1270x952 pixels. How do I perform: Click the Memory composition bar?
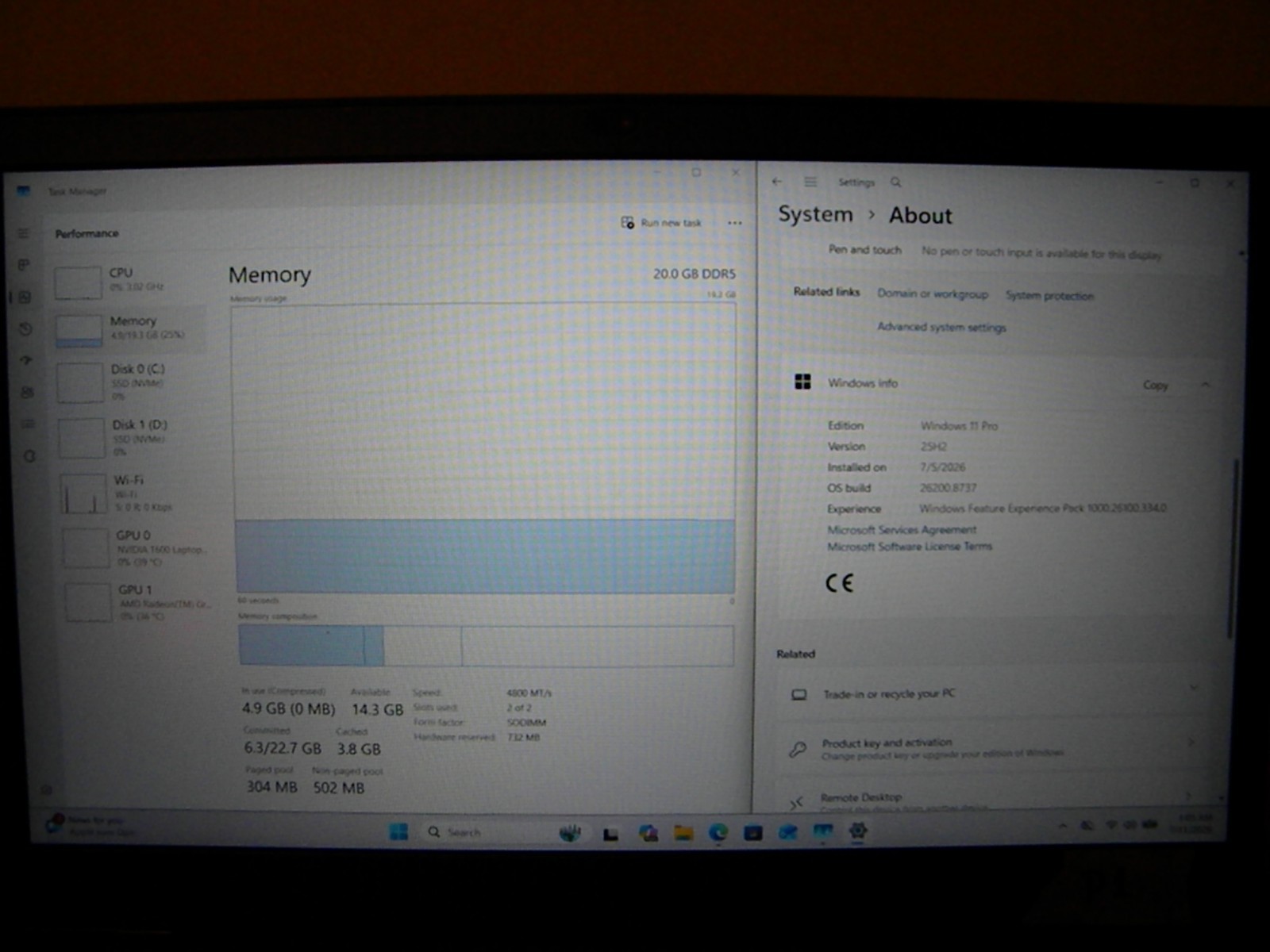(x=486, y=645)
